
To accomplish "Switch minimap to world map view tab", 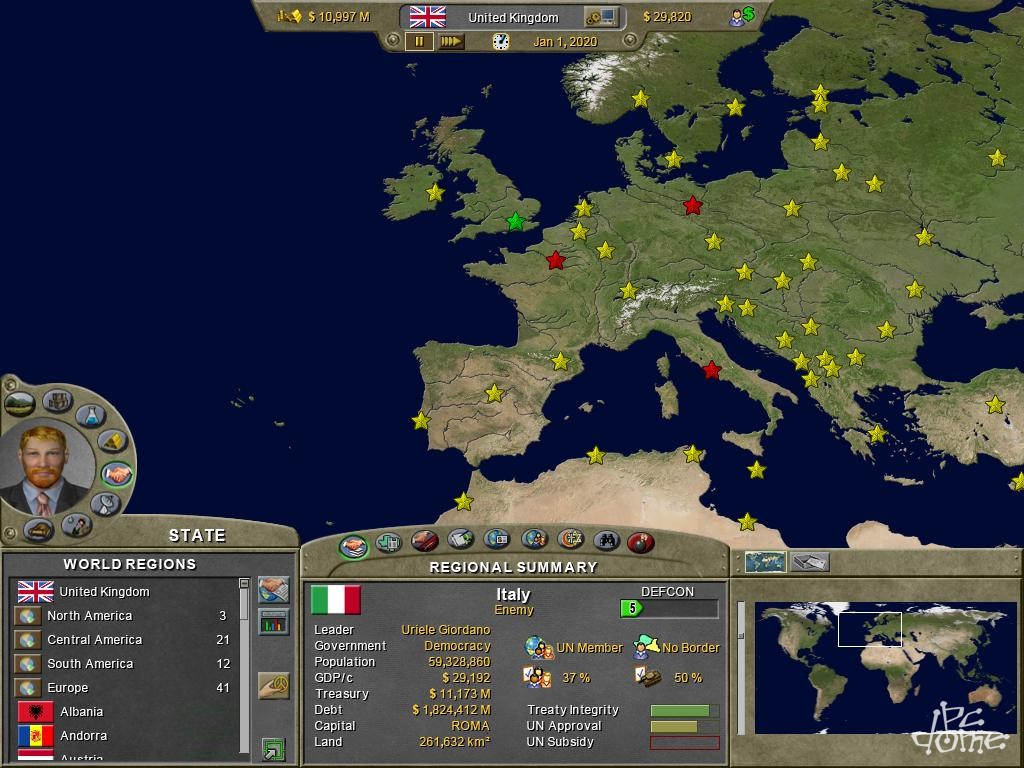I will point(766,562).
